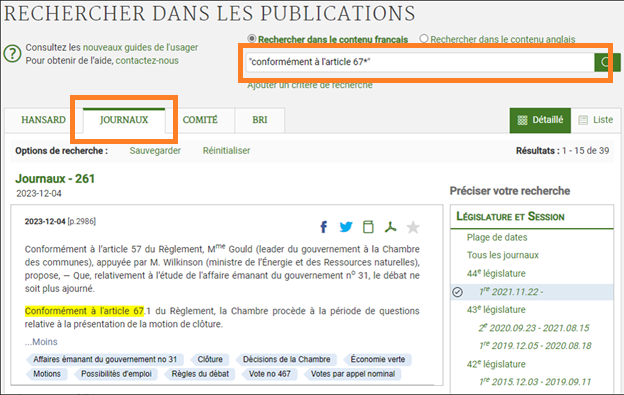
Task: Select search in French content radio
Action: coord(252,39)
